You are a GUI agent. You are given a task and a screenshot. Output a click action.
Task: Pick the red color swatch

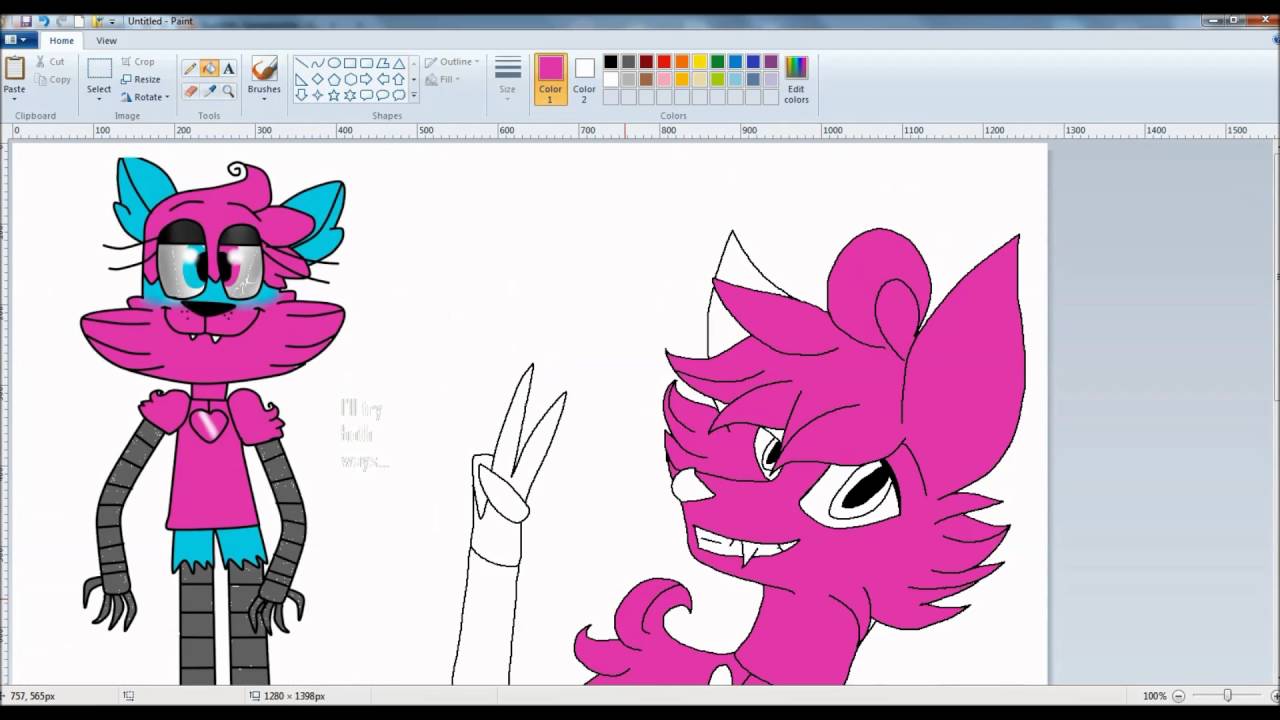664,62
